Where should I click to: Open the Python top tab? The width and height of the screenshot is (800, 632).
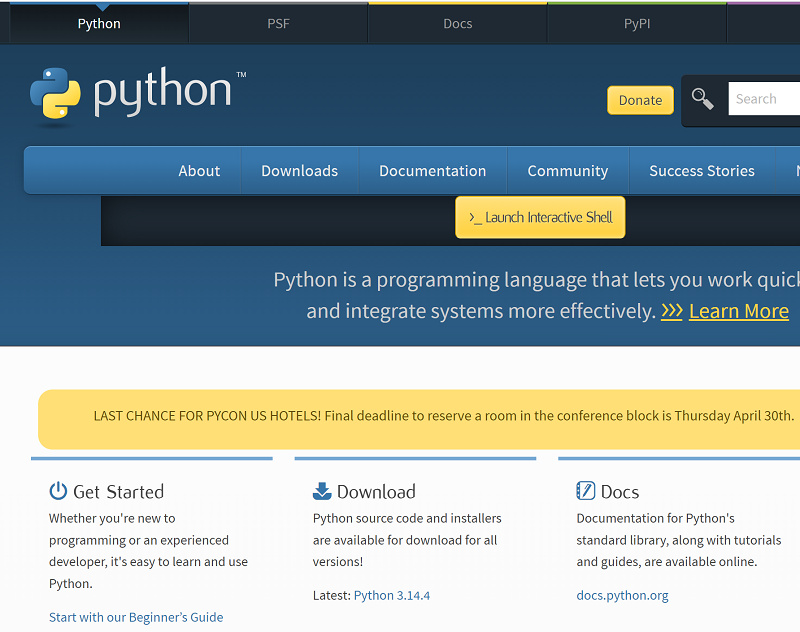[99, 23]
